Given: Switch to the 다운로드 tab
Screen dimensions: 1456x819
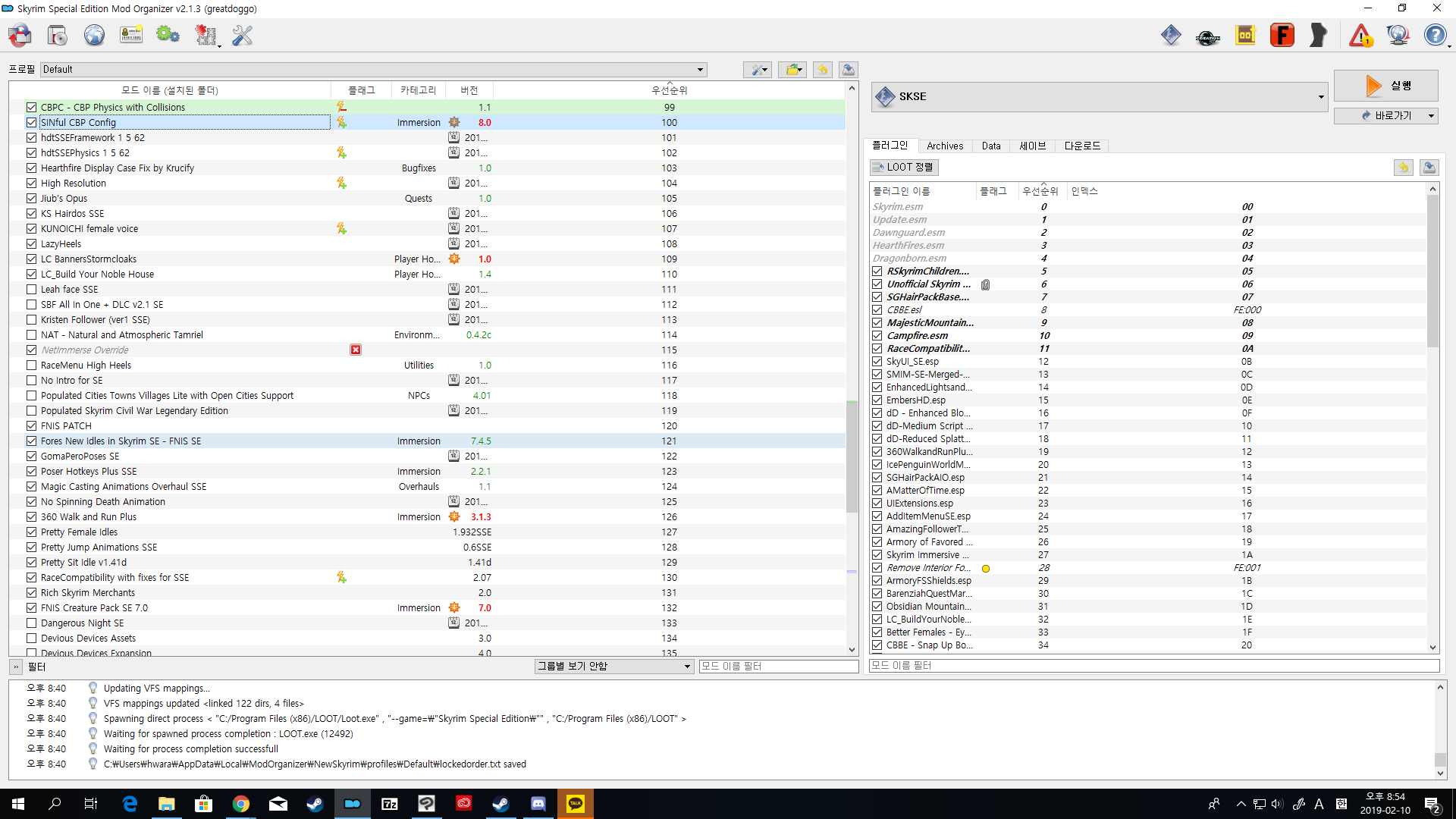Looking at the screenshot, I should click(x=1082, y=146).
